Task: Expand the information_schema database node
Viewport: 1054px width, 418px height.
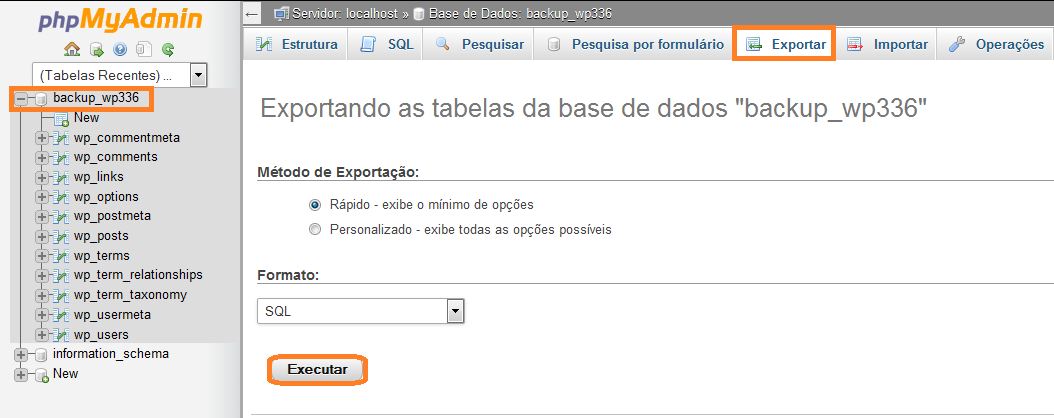Action: point(21,354)
